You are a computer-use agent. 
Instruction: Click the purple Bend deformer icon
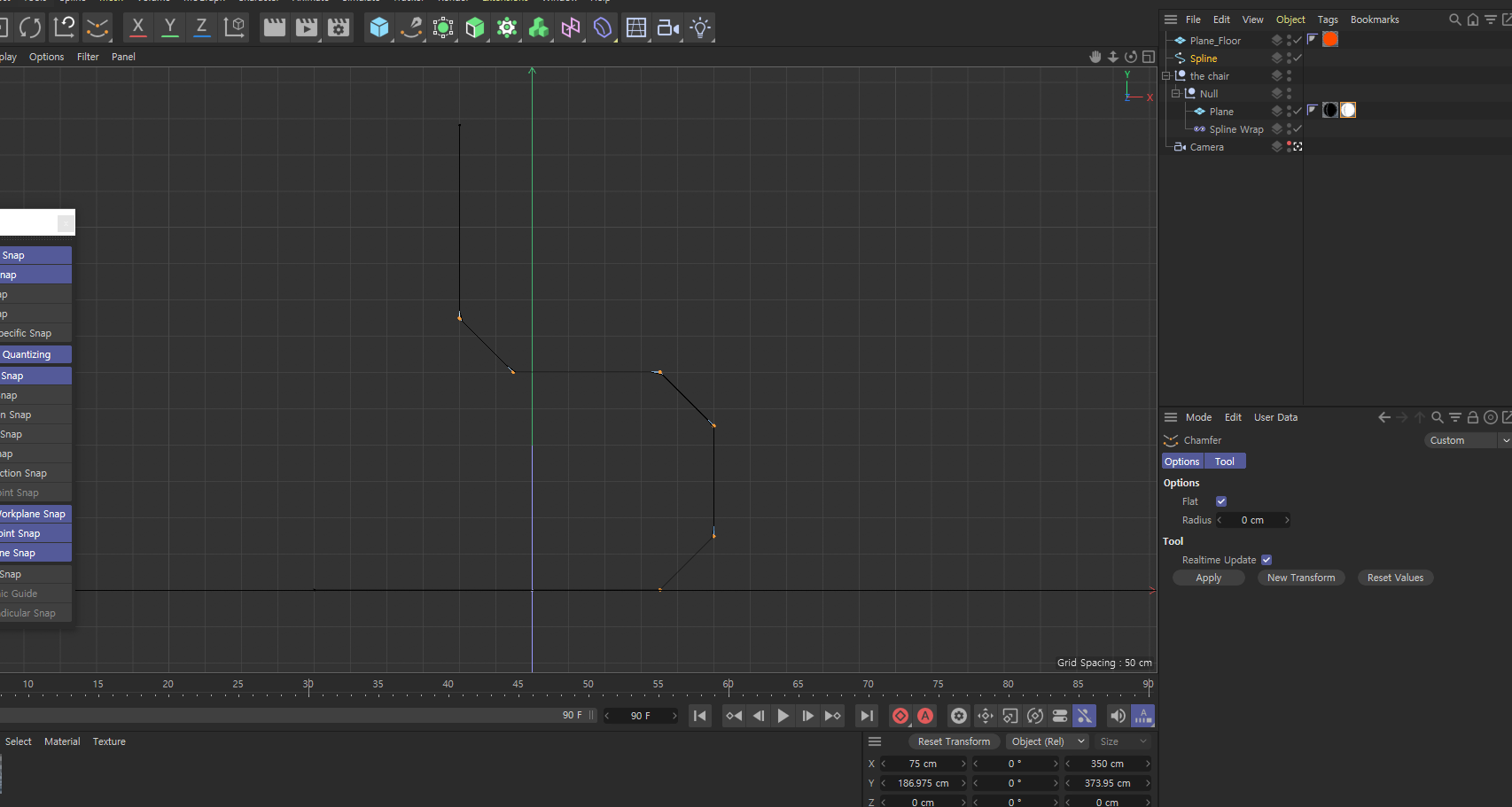[x=603, y=27]
